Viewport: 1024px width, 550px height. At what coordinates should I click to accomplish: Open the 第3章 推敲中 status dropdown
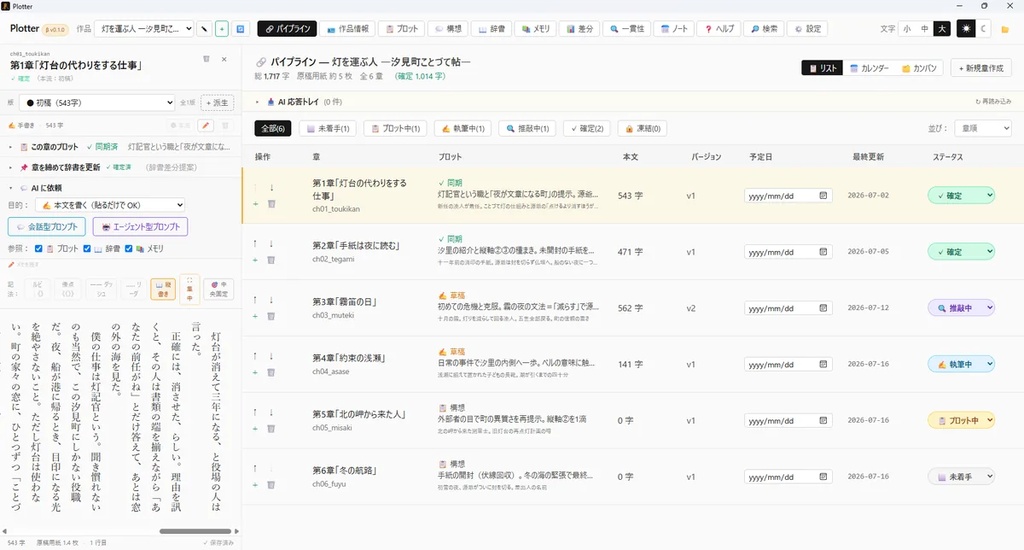point(961,308)
